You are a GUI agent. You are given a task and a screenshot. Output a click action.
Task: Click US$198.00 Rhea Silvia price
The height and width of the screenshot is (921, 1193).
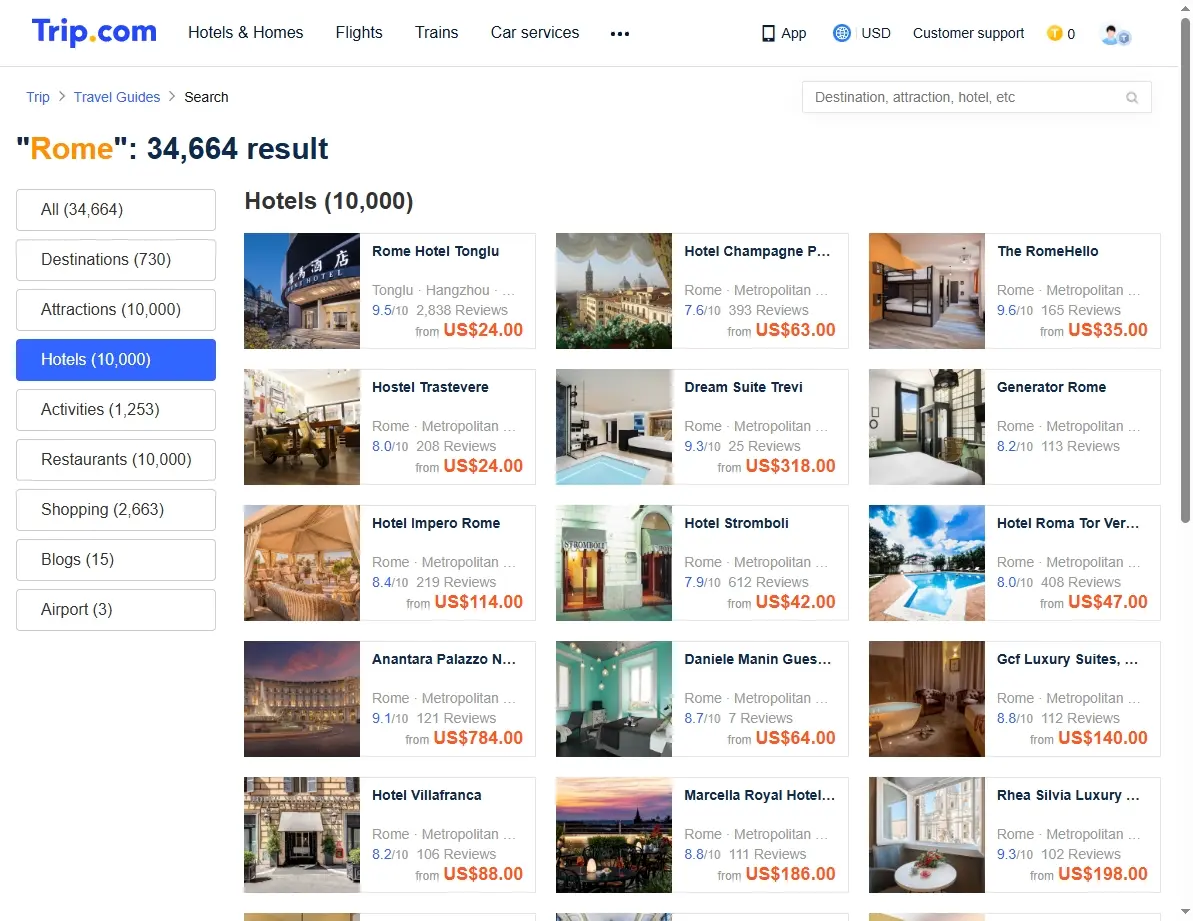[x=1103, y=874]
